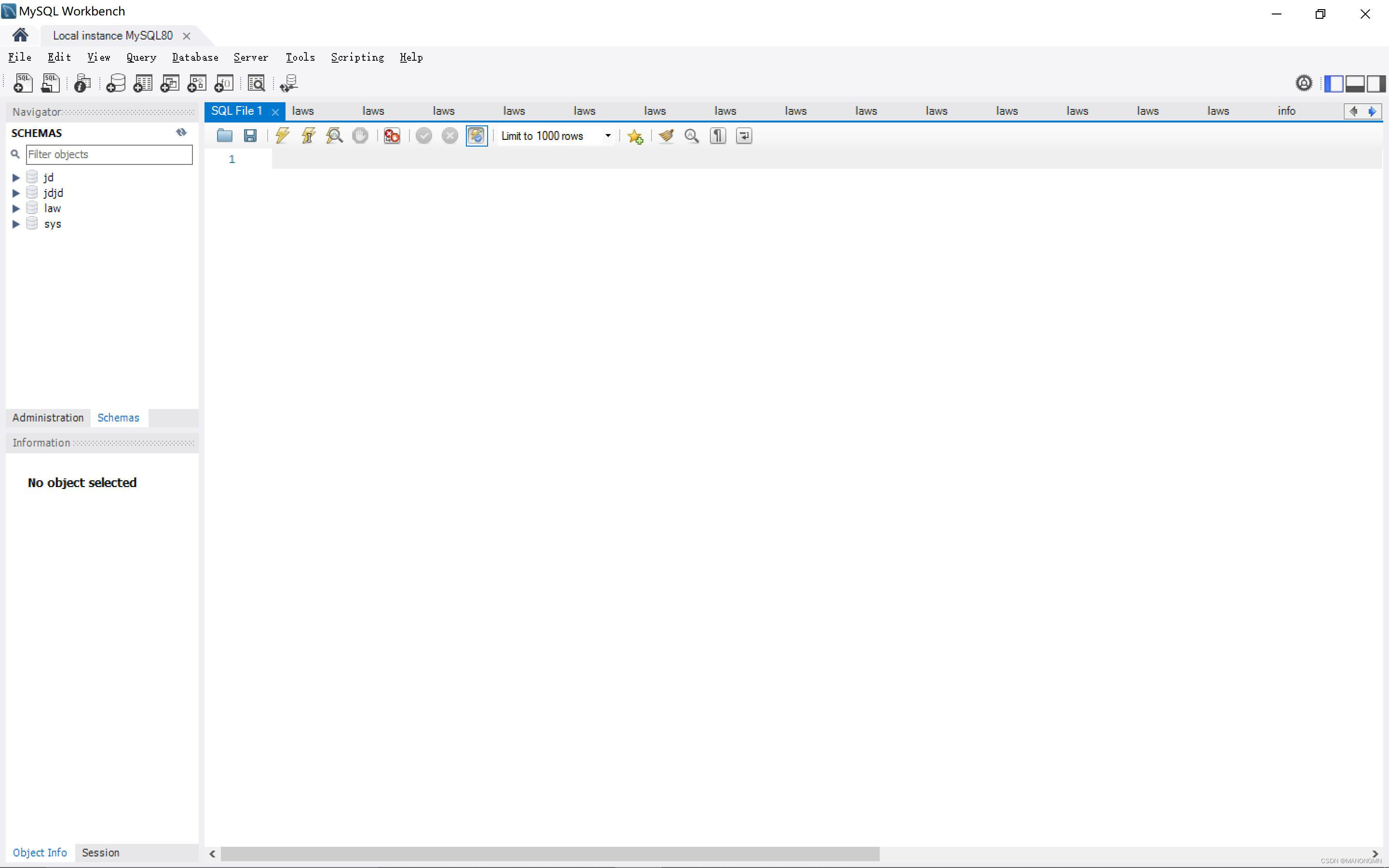The image size is (1389, 868).
Task: Click the Commit transaction icon
Action: (423, 136)
